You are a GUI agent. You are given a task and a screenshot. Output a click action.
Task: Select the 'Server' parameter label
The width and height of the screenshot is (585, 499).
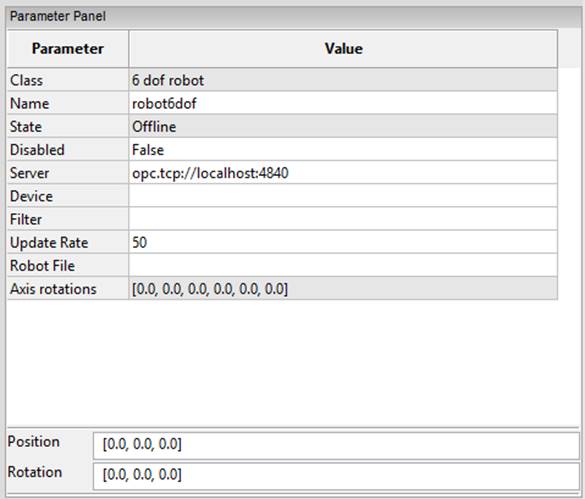[68, 173]
